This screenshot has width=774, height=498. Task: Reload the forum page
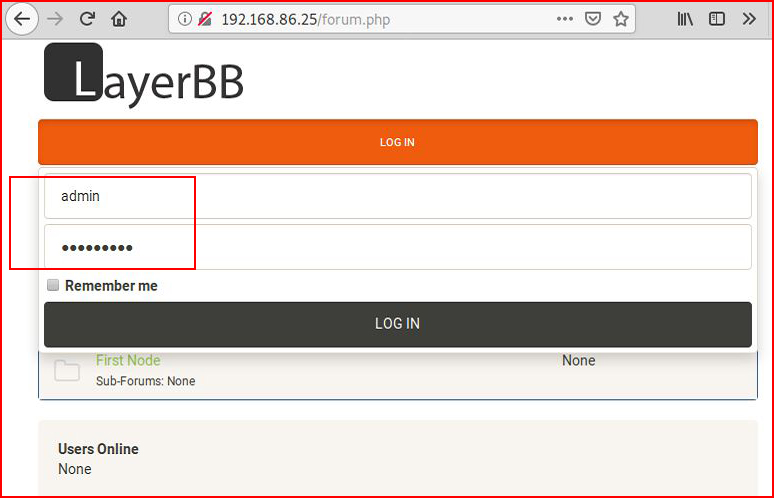pos(87,19)
